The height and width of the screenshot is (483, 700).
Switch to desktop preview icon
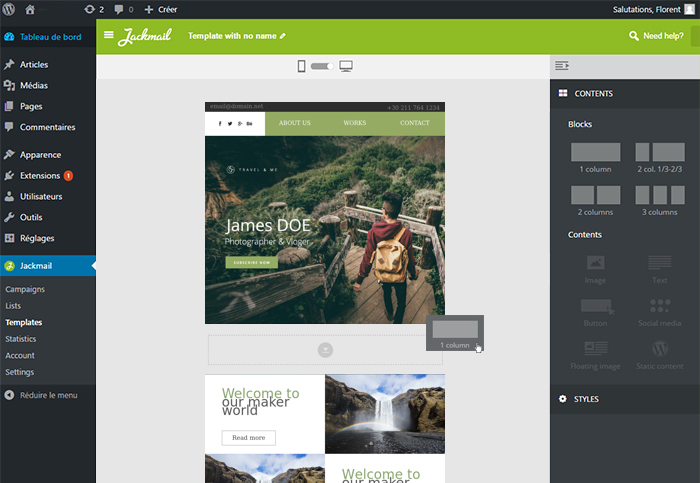pos(346,66)
